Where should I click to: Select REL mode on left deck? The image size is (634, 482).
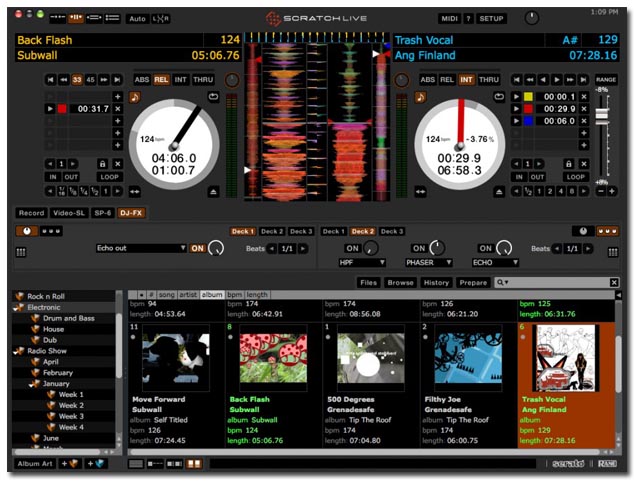tap(161, 80)
